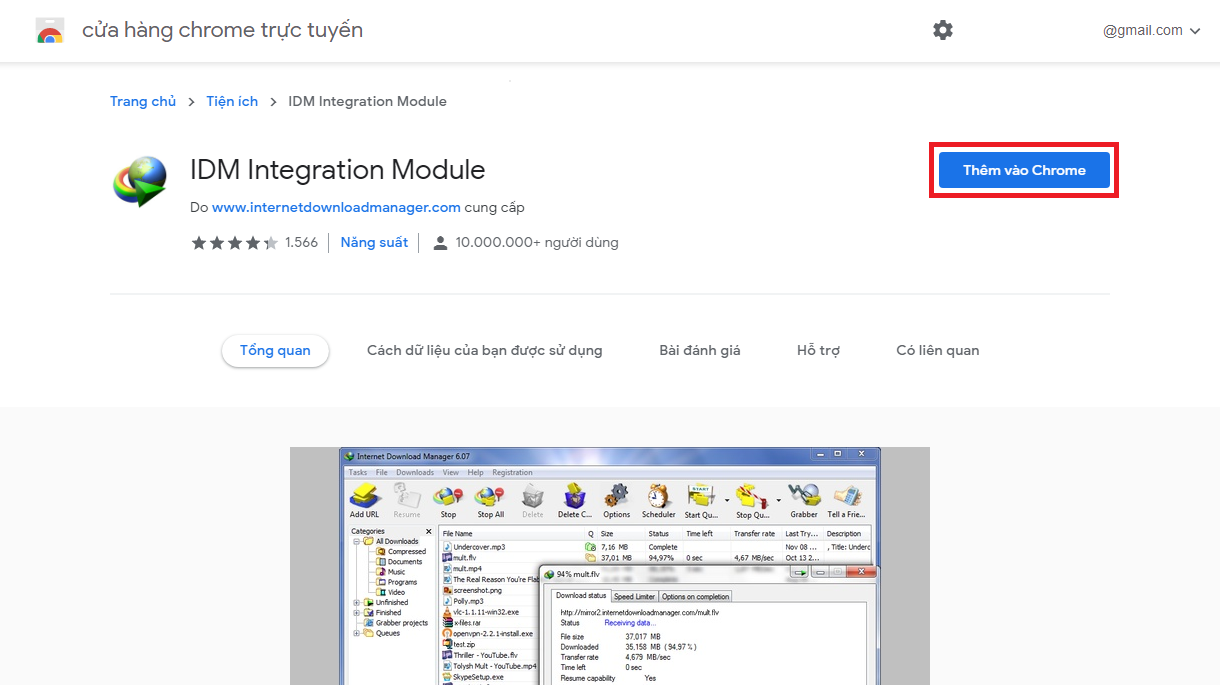The height and width of the screenshot is (685, 1220).
Task: Open the settings gear icon
Action: [x=943, y=30]
